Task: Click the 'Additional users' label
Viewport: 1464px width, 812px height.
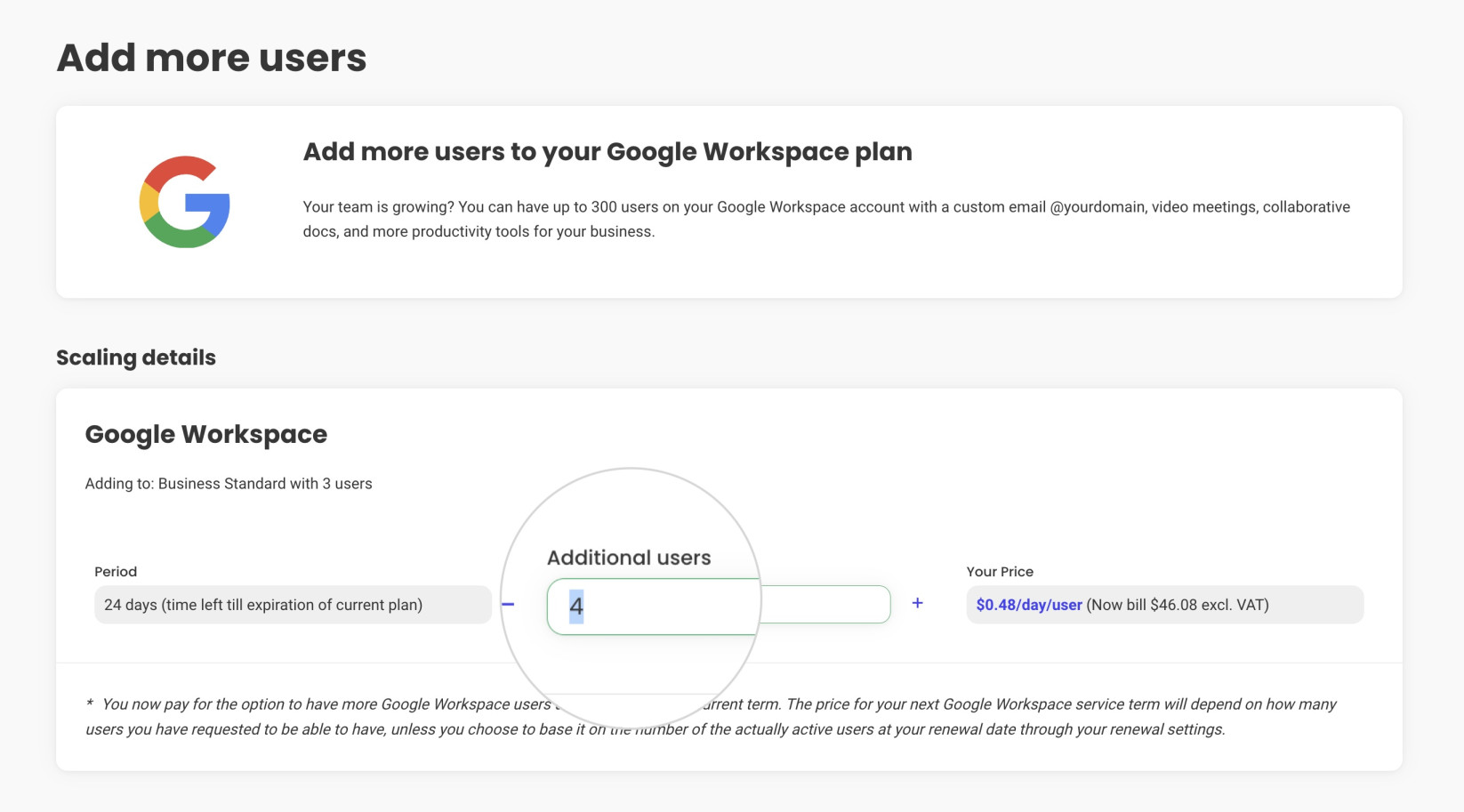Action: pyautogui.click(x=629, y=558)
